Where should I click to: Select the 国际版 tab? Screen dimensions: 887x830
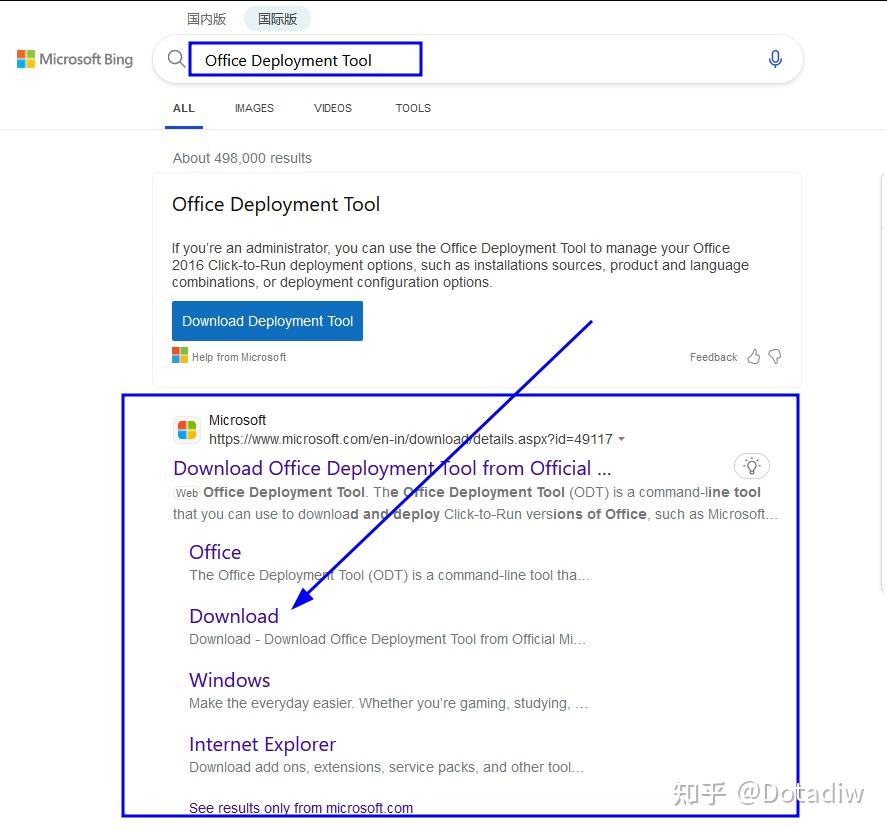[x=276, y=18]
